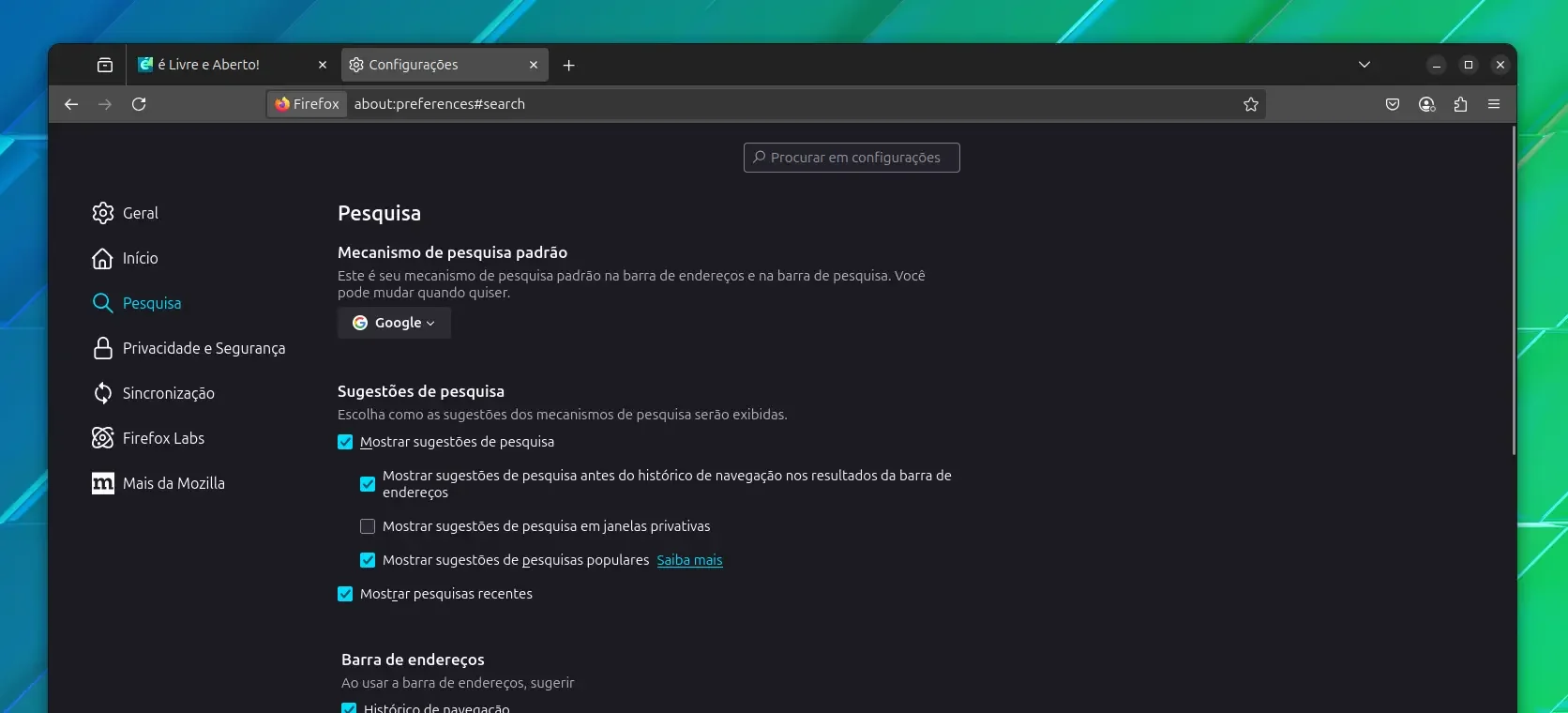Click the Início house icon
Screen dimensions: 1568x713
[103, 258]
